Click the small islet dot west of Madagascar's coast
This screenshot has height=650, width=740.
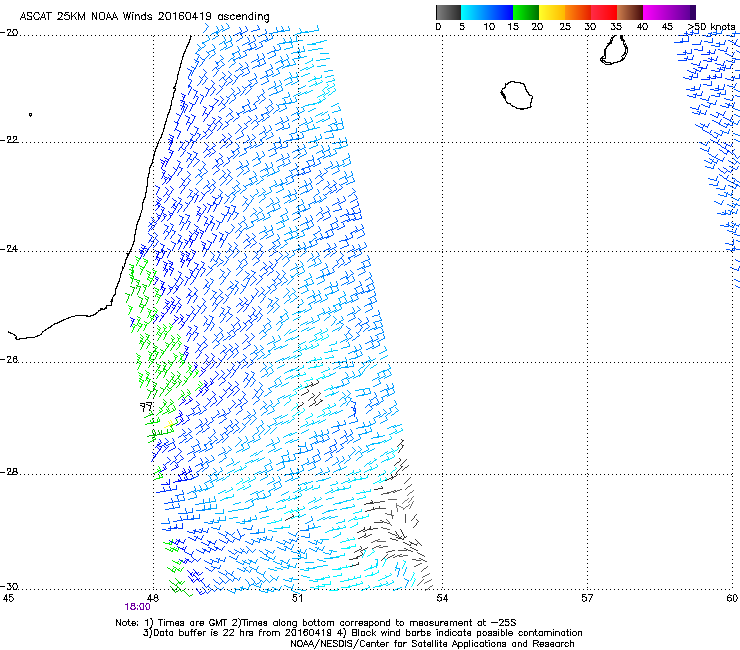point(30,114)
